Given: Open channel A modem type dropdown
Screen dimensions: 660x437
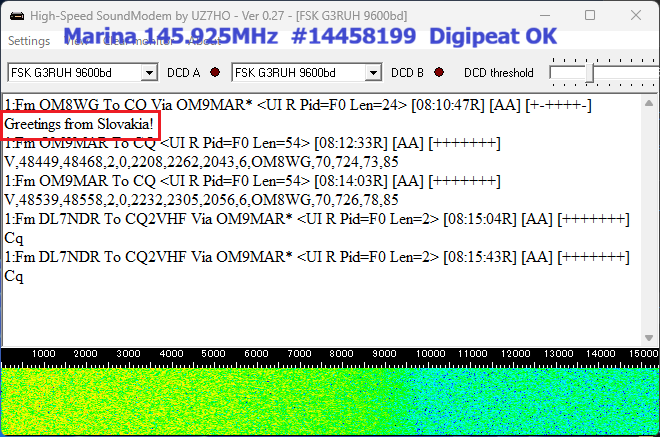Looking at the screenshot, I should click(149, 73).
